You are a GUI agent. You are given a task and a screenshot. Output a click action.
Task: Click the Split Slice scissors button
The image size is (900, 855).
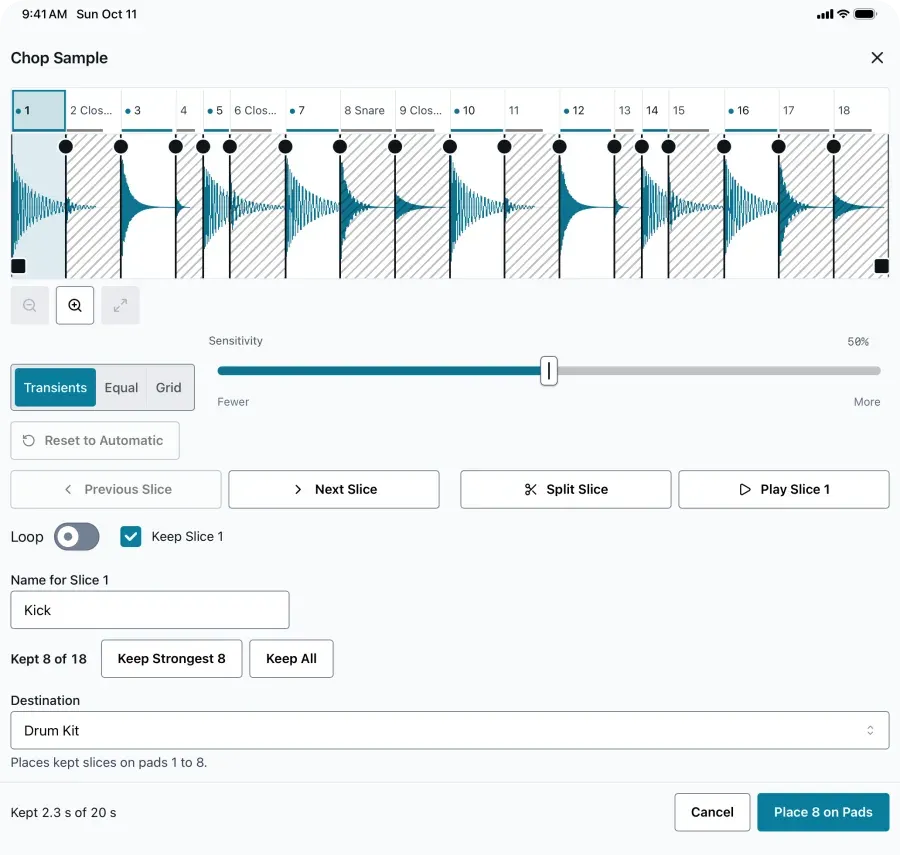coord(565,489)
